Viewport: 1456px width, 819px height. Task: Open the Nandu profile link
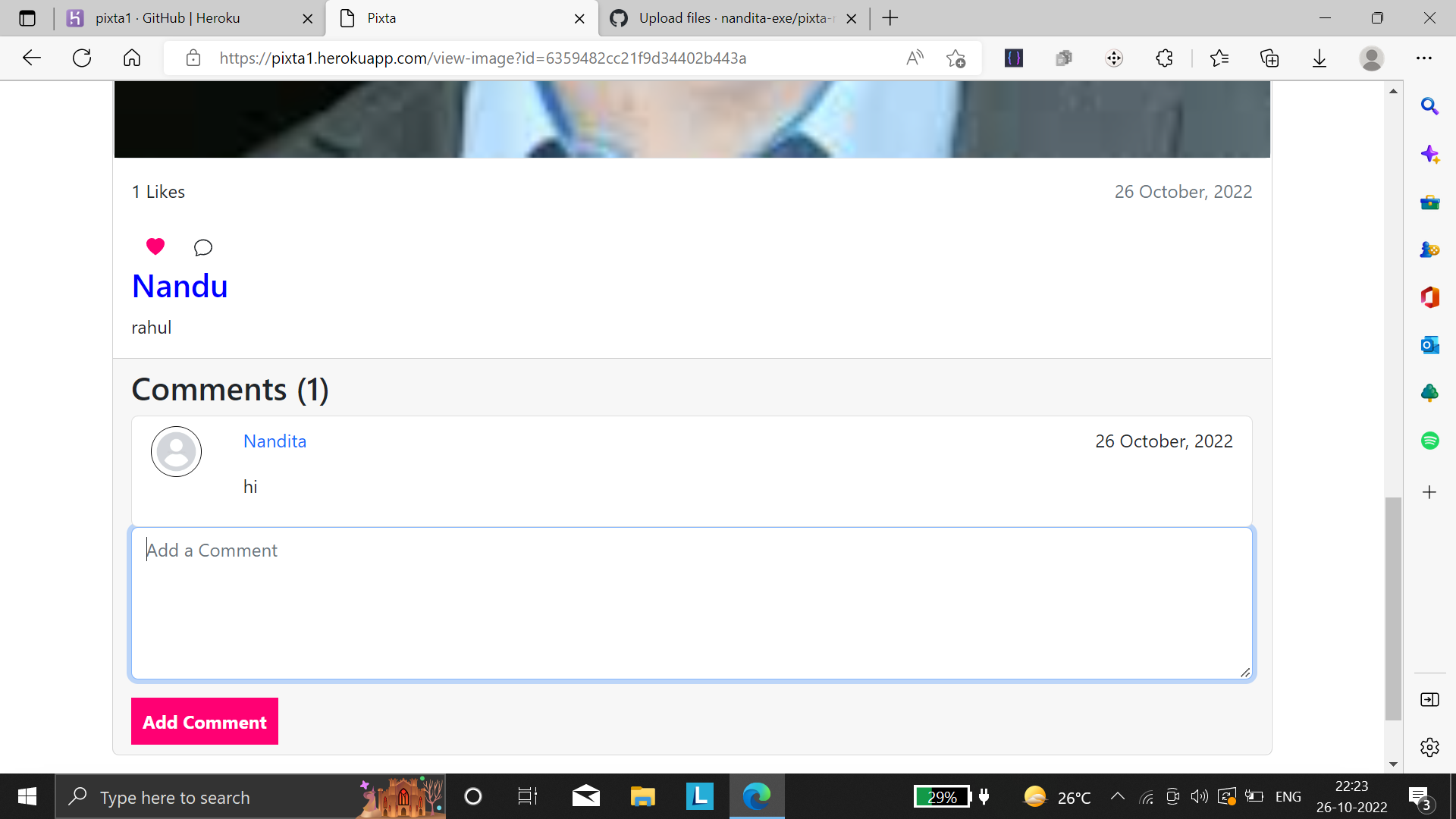[180, 287]
